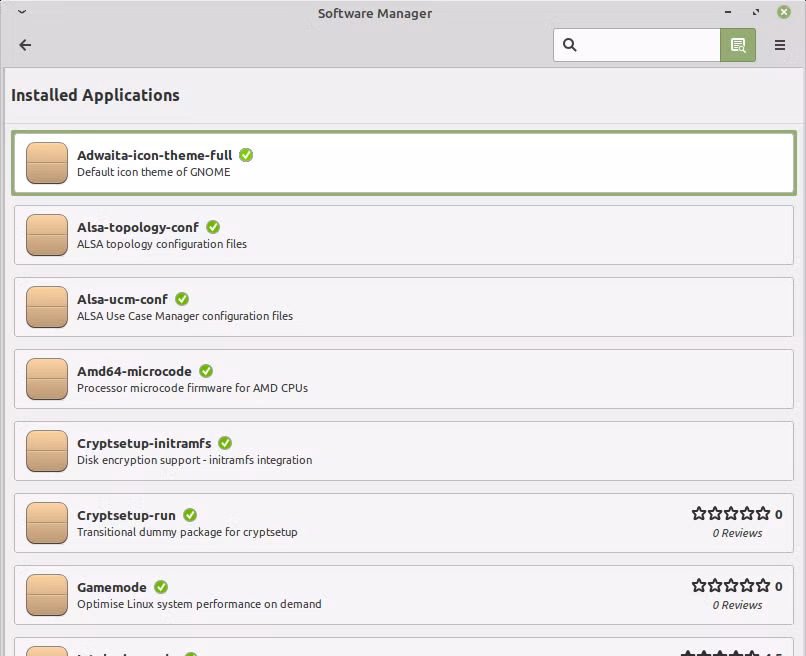Click 'Processor microcode firmware for AMD CPUs' text
The height and width of the screenshot is (656, 806).
192,388
